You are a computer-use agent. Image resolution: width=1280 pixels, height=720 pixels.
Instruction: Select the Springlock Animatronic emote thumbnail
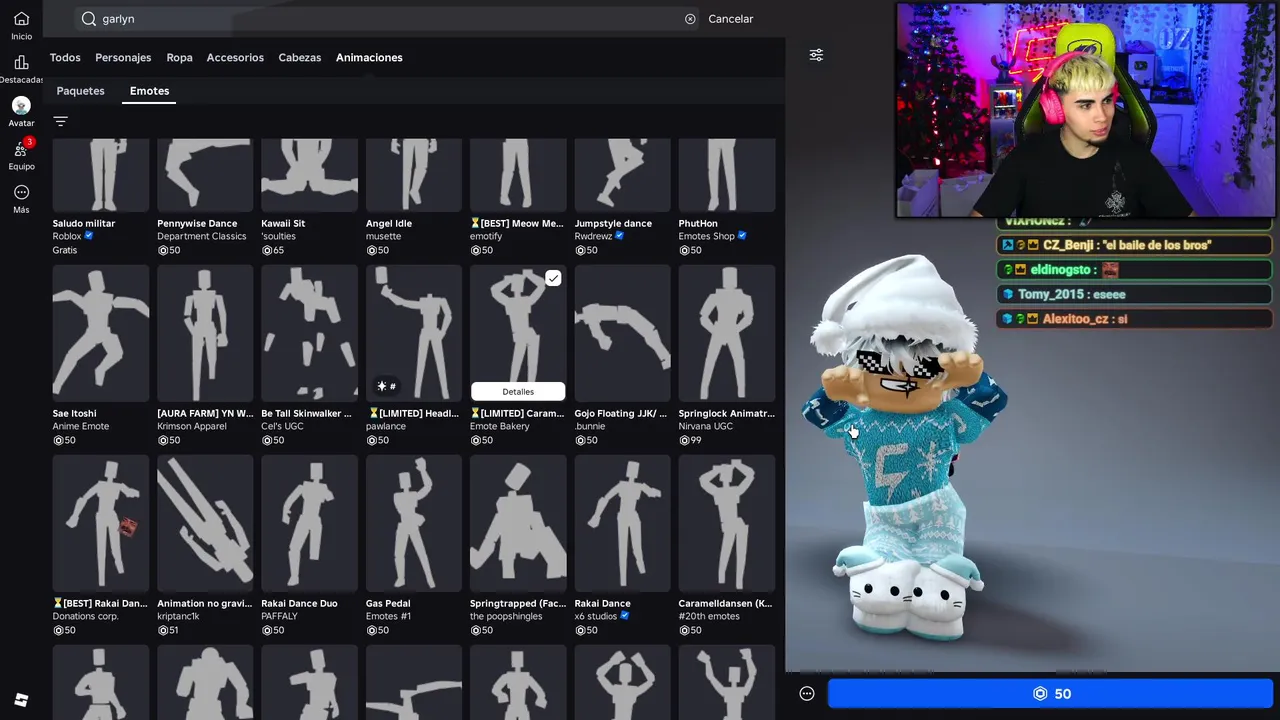(x=727, y=333)
